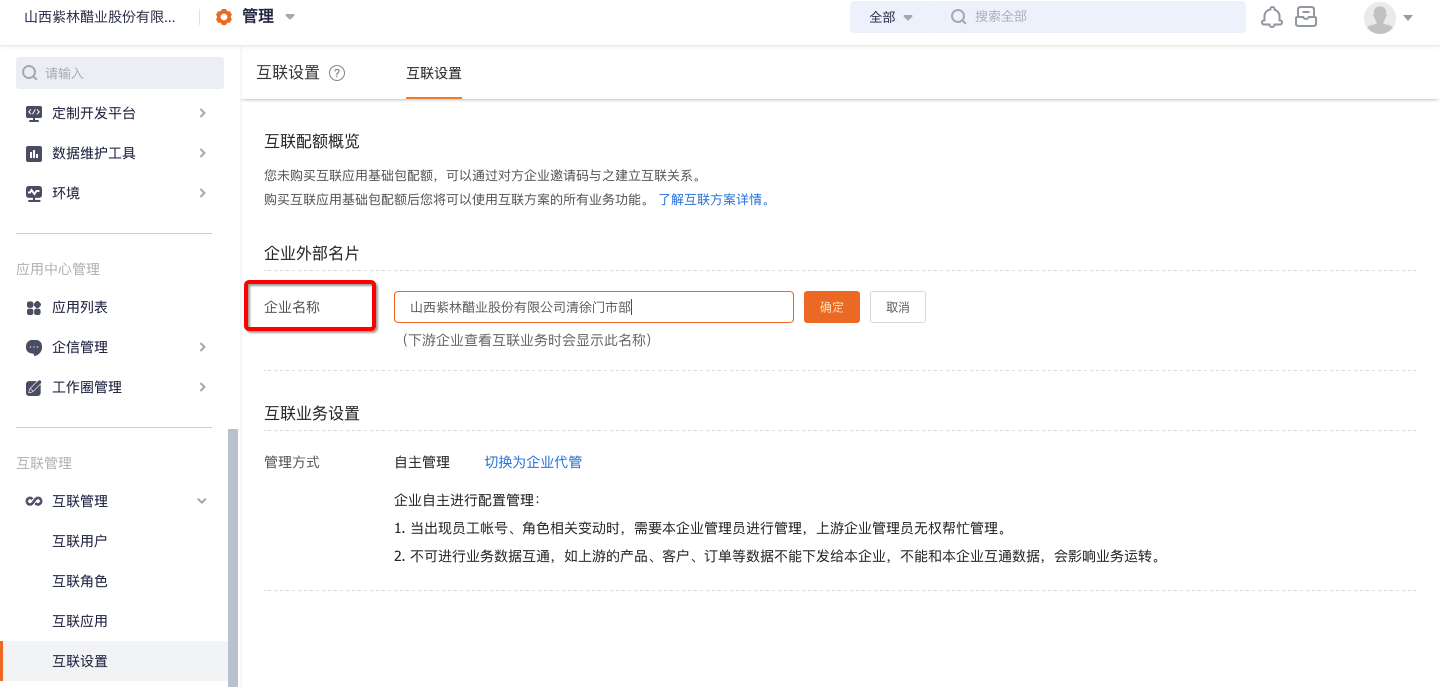
Task: Click the company name at top left
Action: tap(100, 17)
